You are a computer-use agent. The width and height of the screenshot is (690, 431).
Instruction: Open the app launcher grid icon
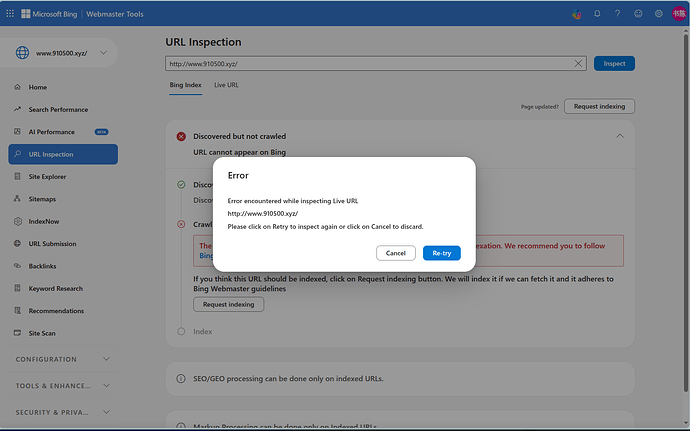coord(10,14)
